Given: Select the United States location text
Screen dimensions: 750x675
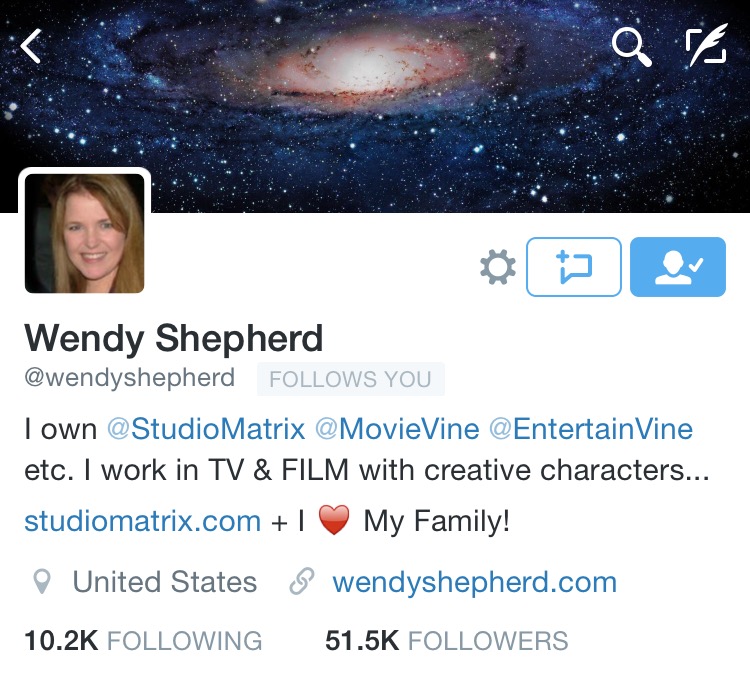Looking at the screenshot, I should (x=165, y=582).
